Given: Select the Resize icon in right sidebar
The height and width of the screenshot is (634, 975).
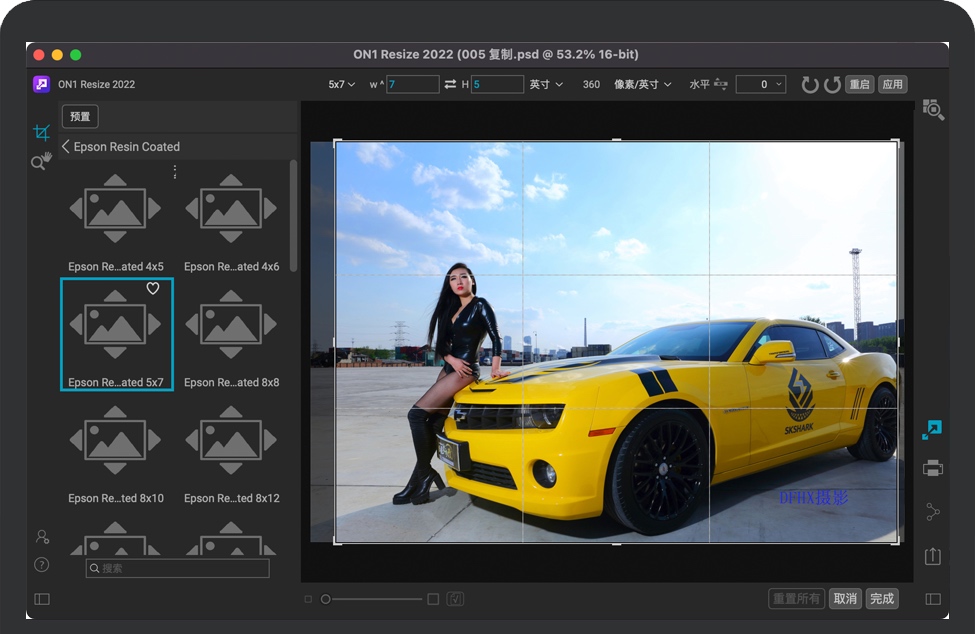Looking at the screenshot, I should point(932,429).
